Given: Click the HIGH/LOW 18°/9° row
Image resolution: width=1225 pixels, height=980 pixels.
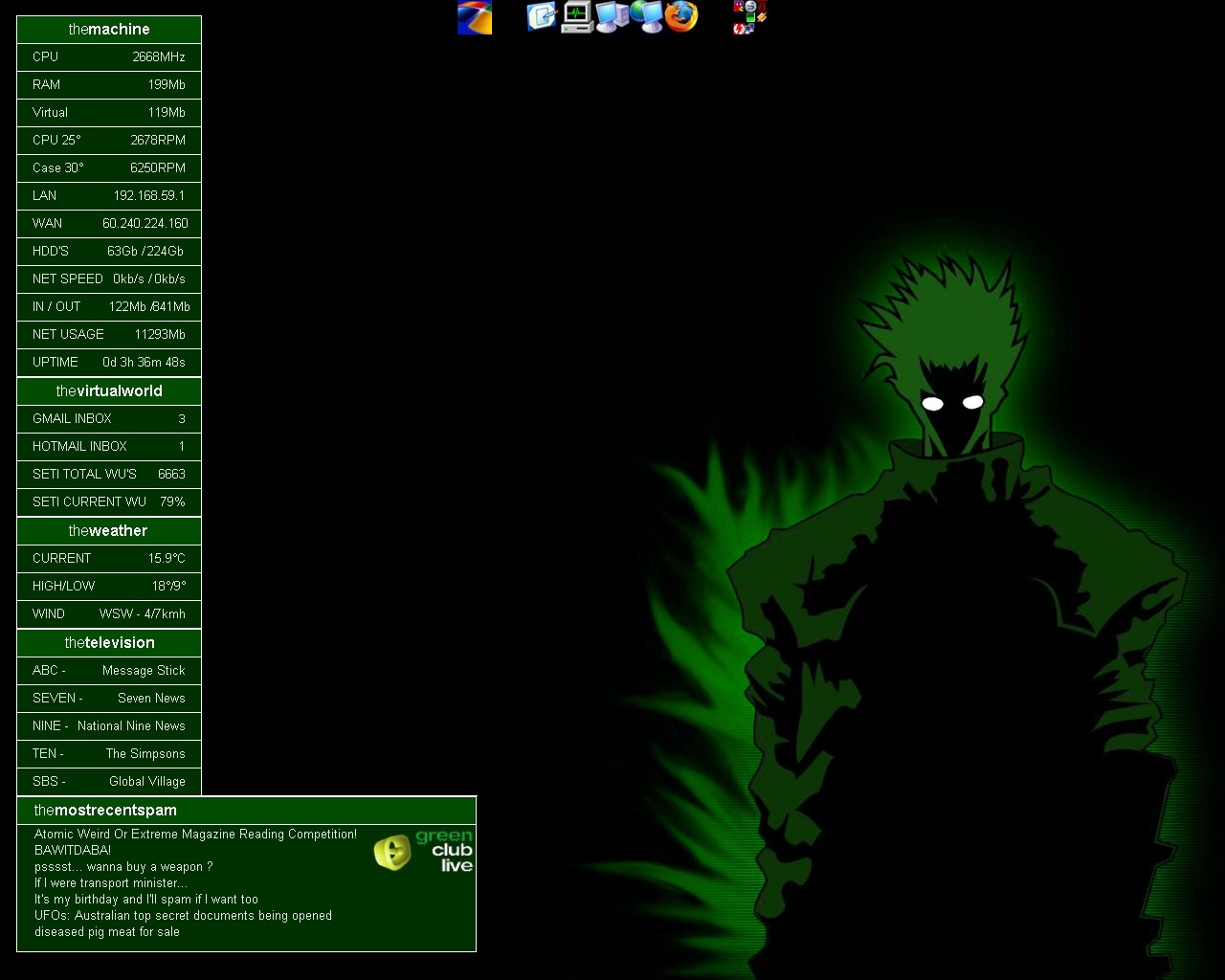Looking at the screenshot, I should pyautogui.click(x=109, y=587).
